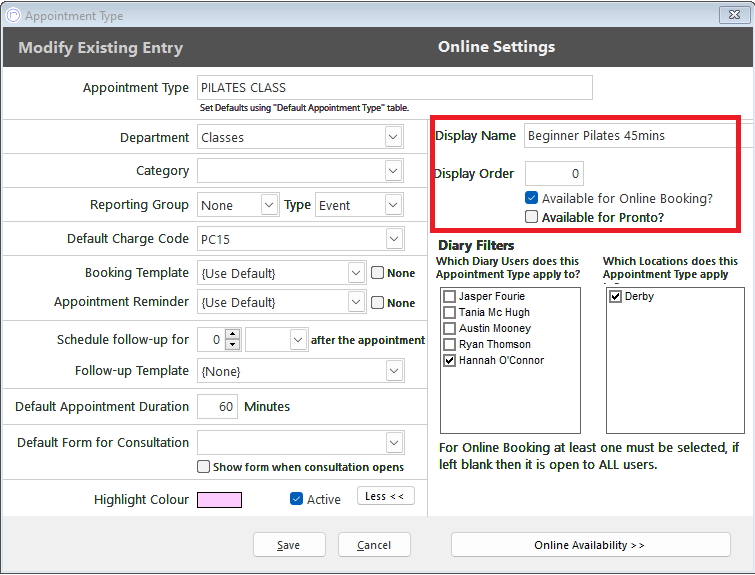The image size is (755, 575).
Task: Click the Appointment Type app icon in title bar
Action: pos(13,15)
